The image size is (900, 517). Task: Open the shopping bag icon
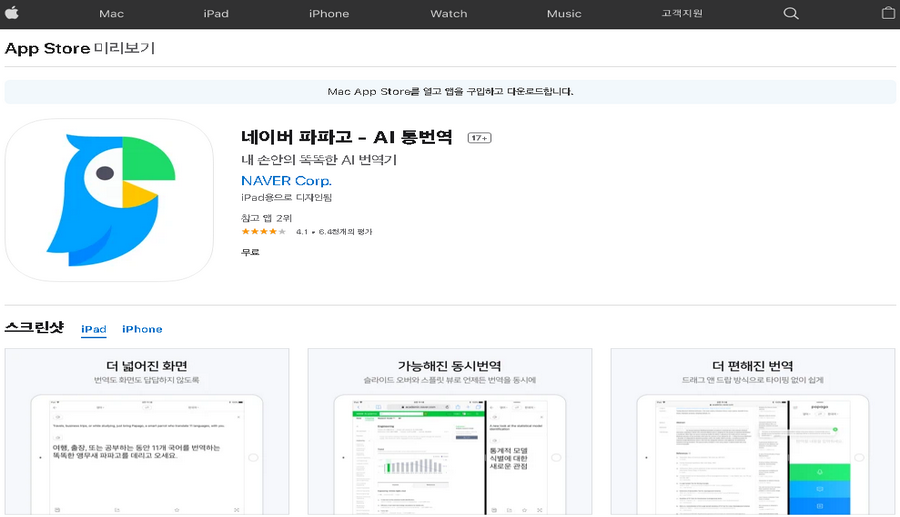pos(888,13)
